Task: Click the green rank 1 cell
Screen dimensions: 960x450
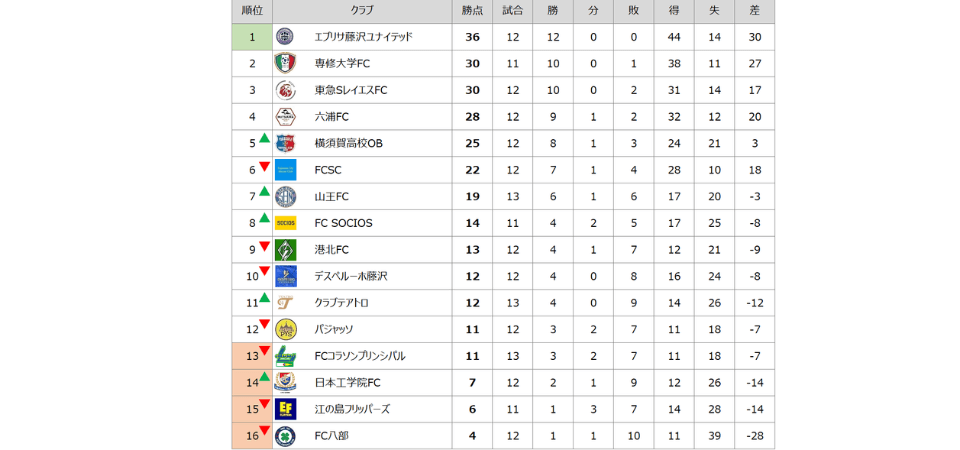Action: [x=252, y=37]
